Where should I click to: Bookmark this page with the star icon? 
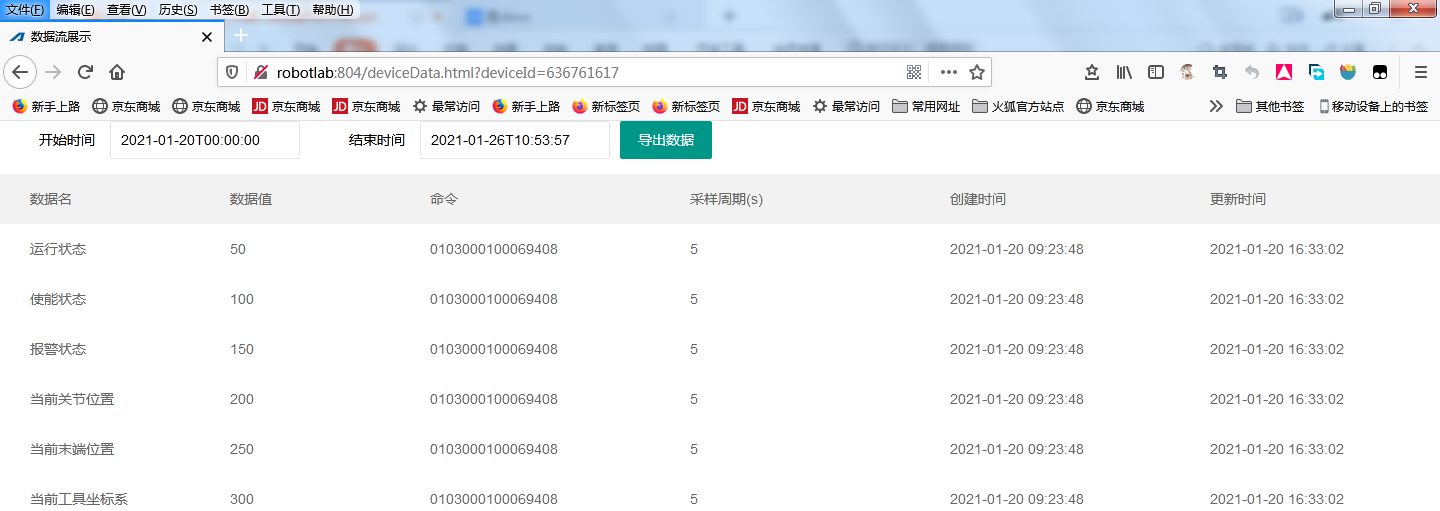tap(977, 72)
